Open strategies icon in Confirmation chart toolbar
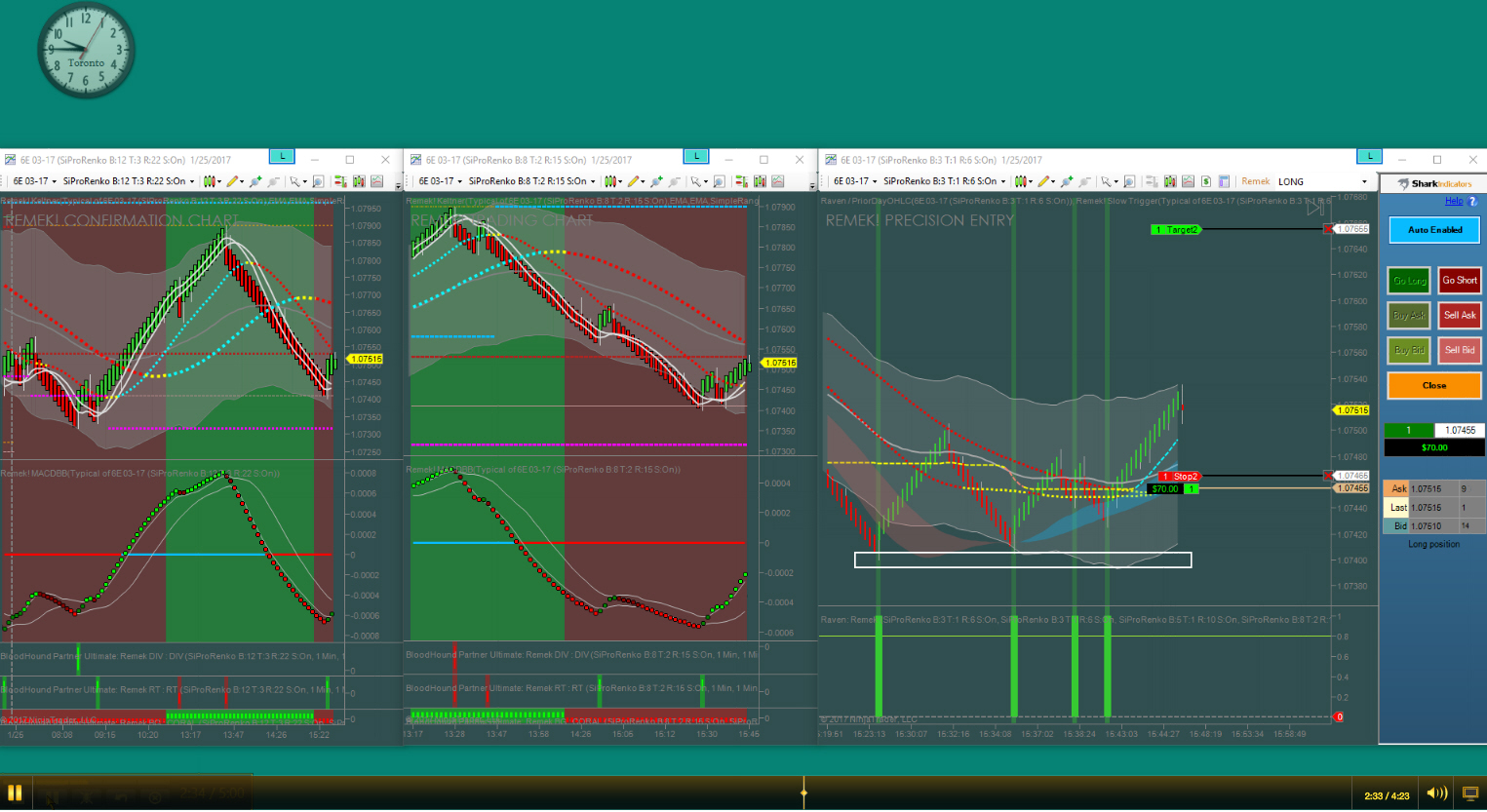This screenshot has width=1487, height=812. 377,181
